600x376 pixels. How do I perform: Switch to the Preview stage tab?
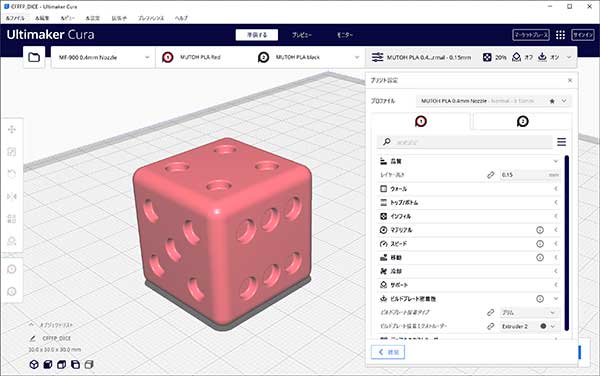pyautogui.click(x=302, y=35)
